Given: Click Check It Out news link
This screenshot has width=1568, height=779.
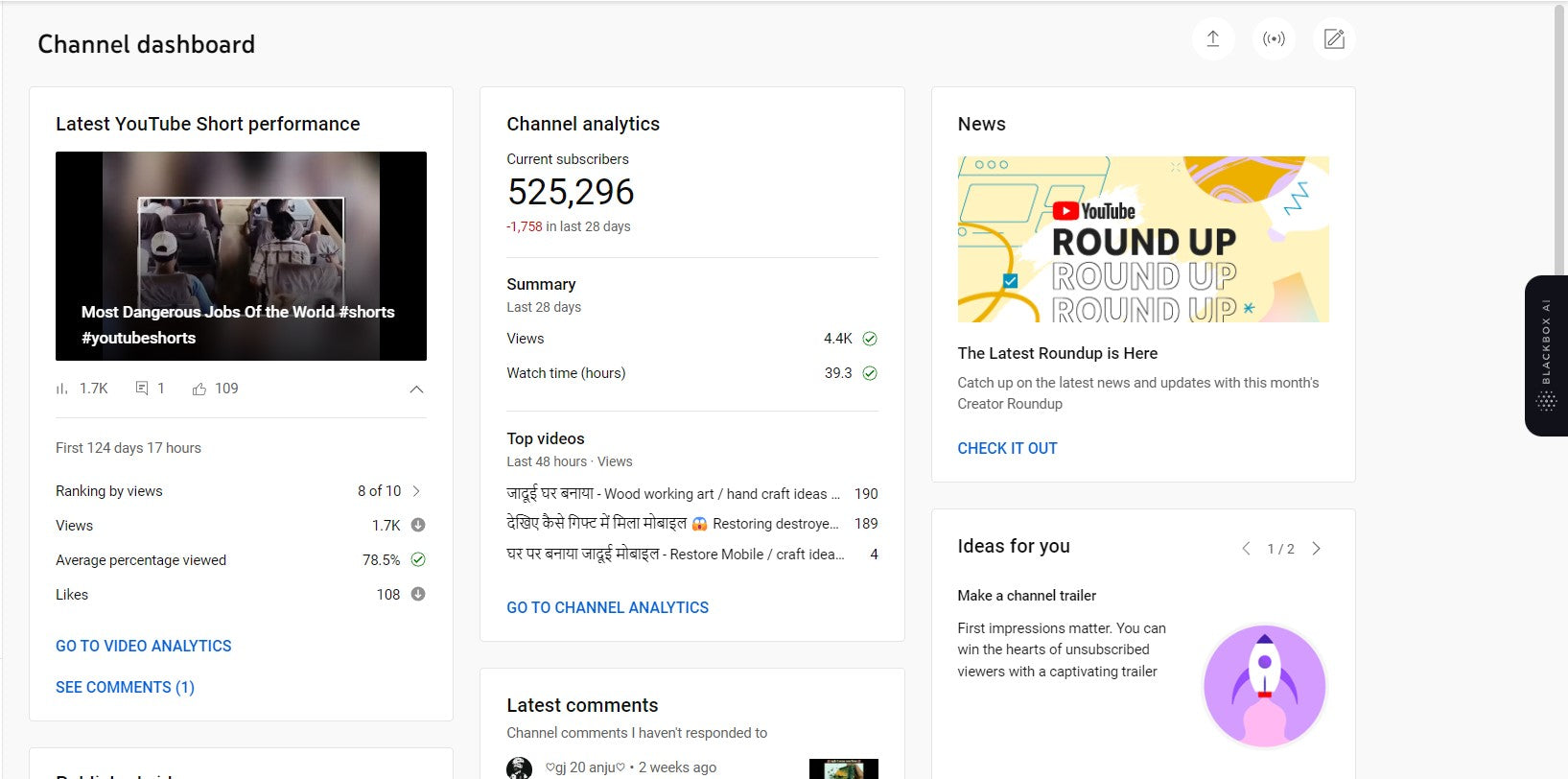Looking at the screenshot, I should coord(1007,449).
